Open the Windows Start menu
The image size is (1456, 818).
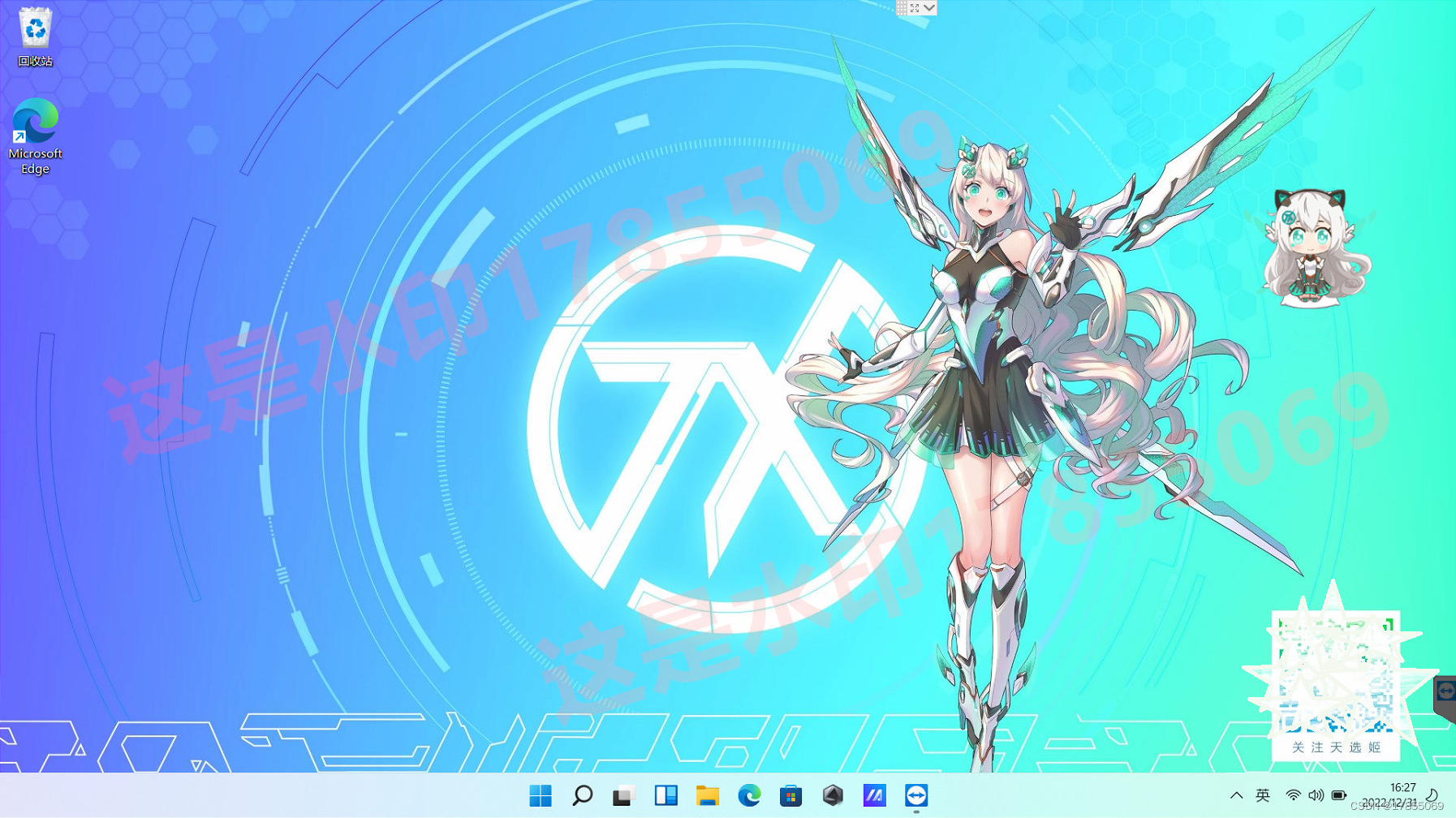pos(541,795)
